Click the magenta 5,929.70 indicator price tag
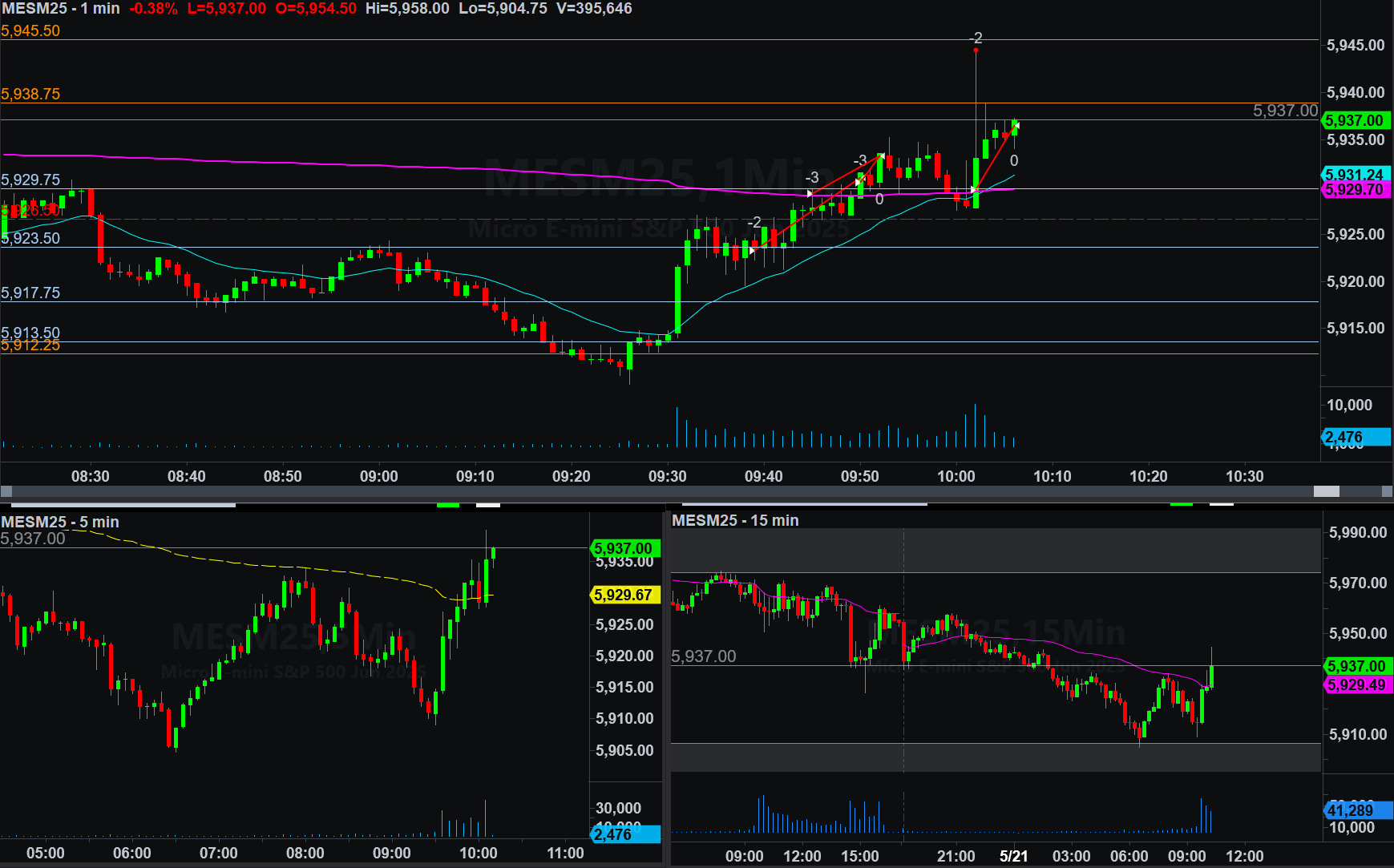 1355,190
